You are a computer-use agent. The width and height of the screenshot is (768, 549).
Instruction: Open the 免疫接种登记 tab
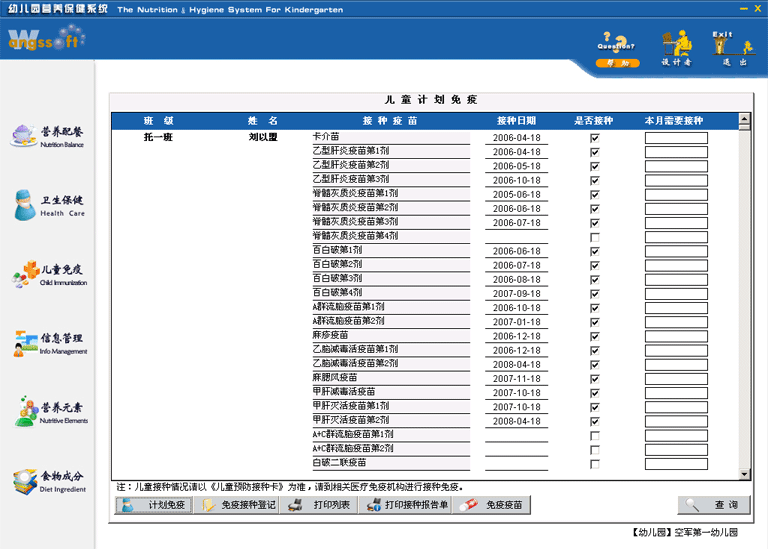[x=237, y=505]
